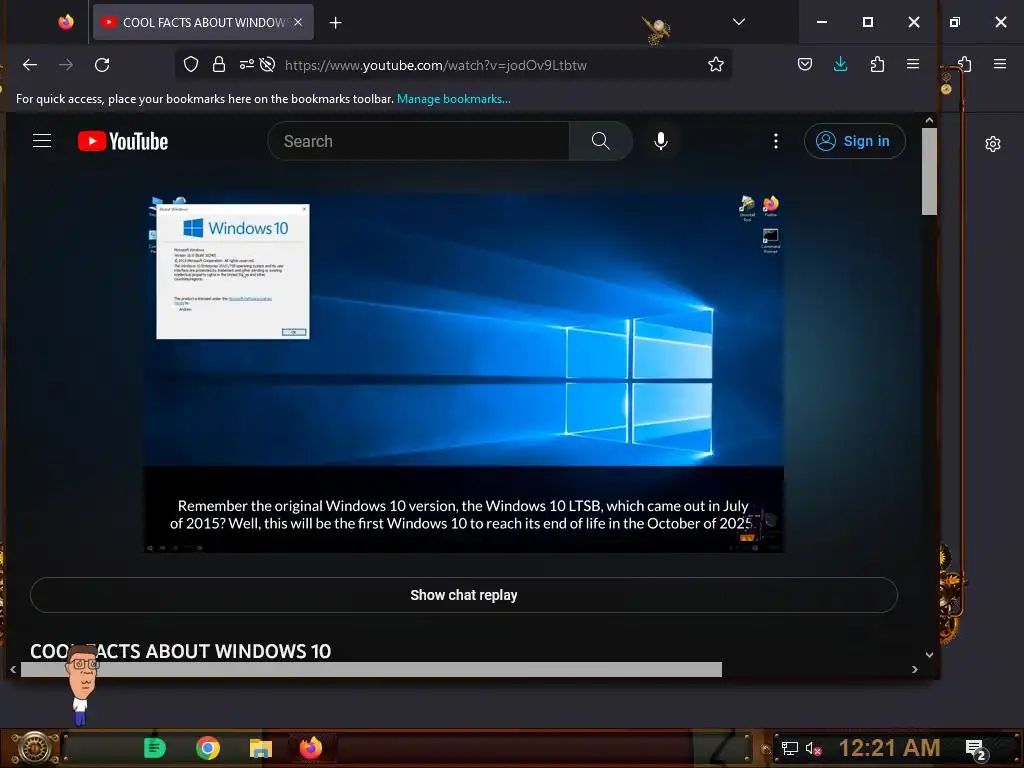The image size is (1024, 768).
Task: Open the green notes app in taskbar
Action: click(x=155, y=748)
